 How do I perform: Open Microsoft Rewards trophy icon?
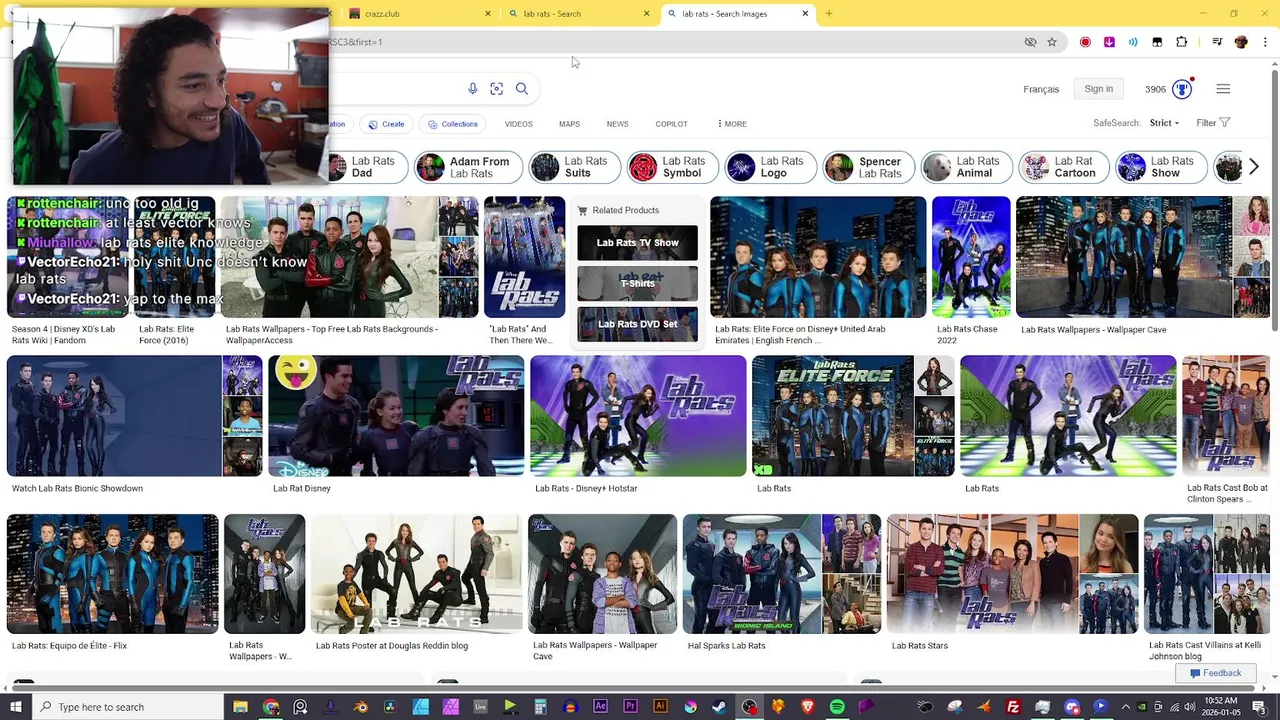click(1182, 89)
